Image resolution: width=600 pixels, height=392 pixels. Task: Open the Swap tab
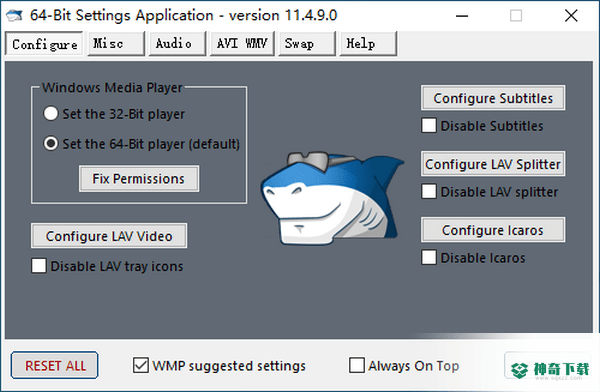click(x=307, y=44)
